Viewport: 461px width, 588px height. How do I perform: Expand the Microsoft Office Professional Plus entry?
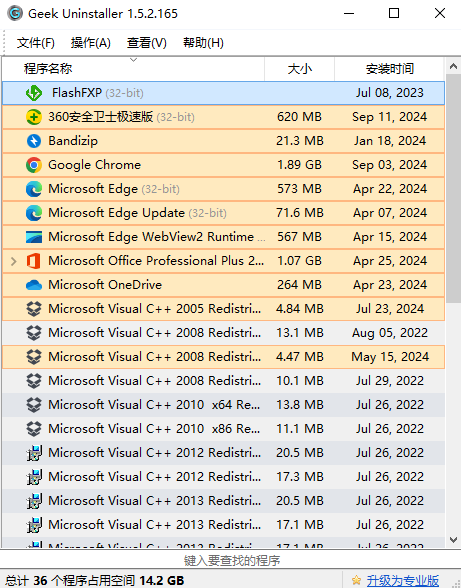coord(14,261)
